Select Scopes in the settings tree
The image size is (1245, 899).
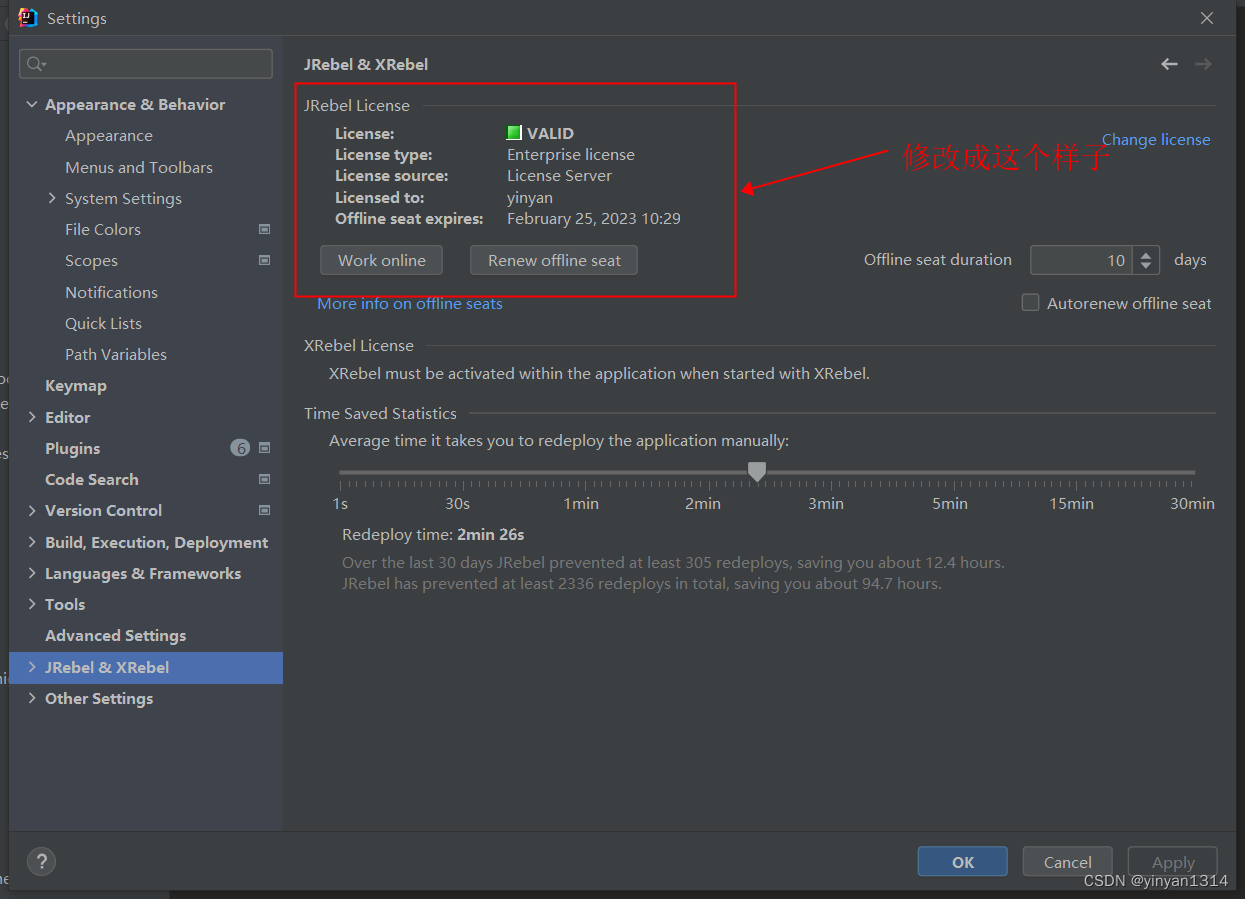click(x=91, y=260)
